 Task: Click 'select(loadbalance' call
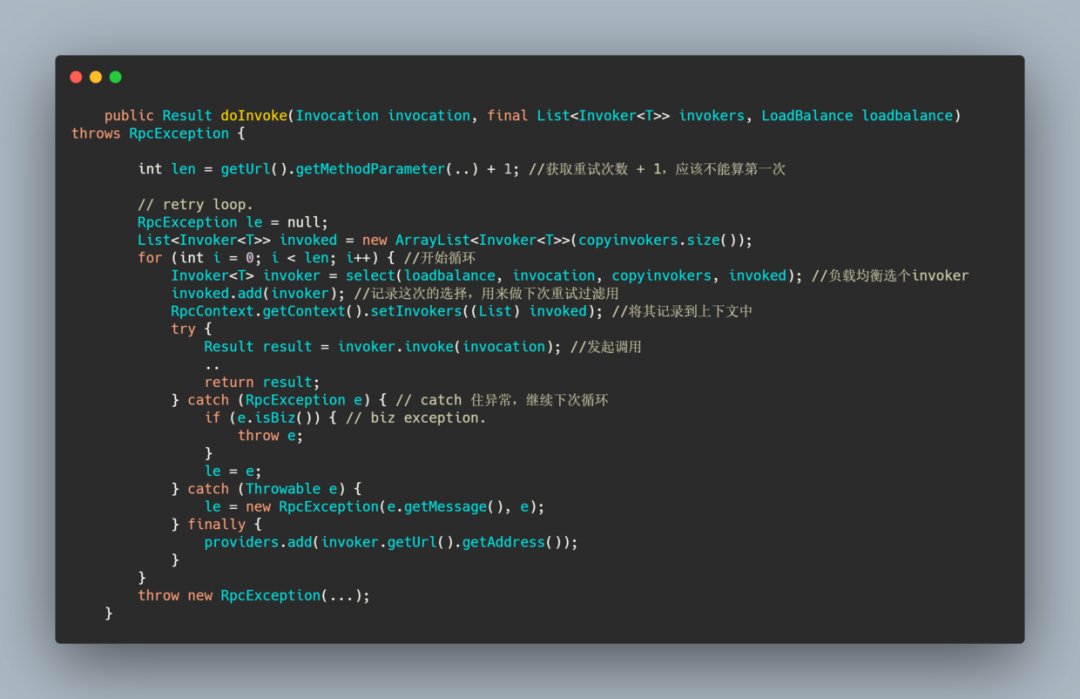click(x=420, y=276)
